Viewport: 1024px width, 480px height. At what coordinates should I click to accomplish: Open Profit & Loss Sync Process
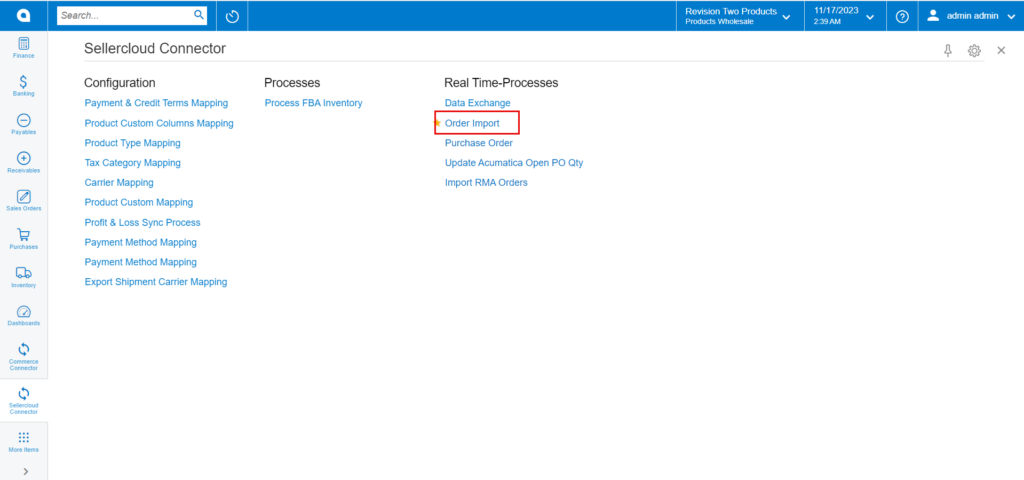coord(142,223)
